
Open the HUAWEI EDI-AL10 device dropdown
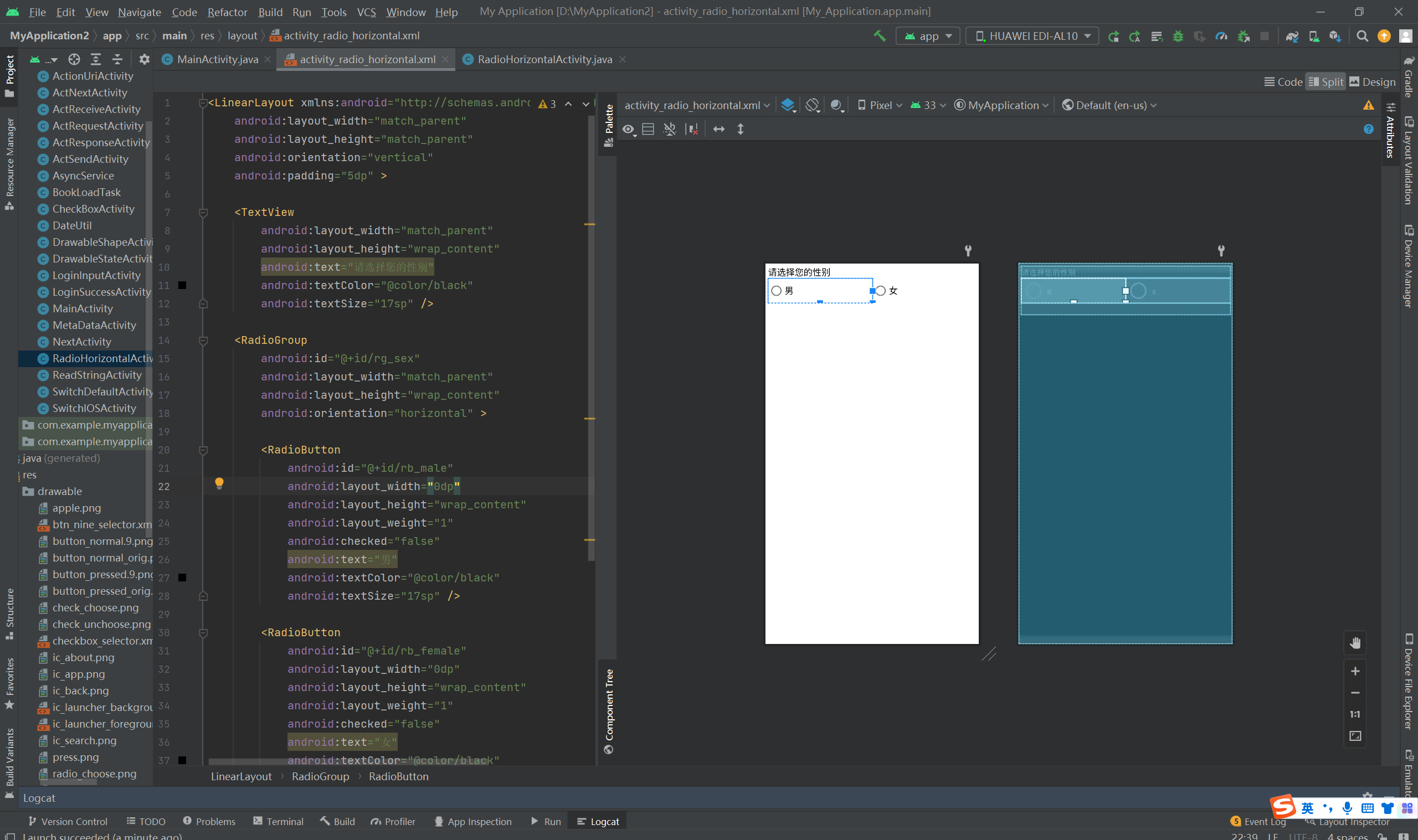(x=1032, y=36)
